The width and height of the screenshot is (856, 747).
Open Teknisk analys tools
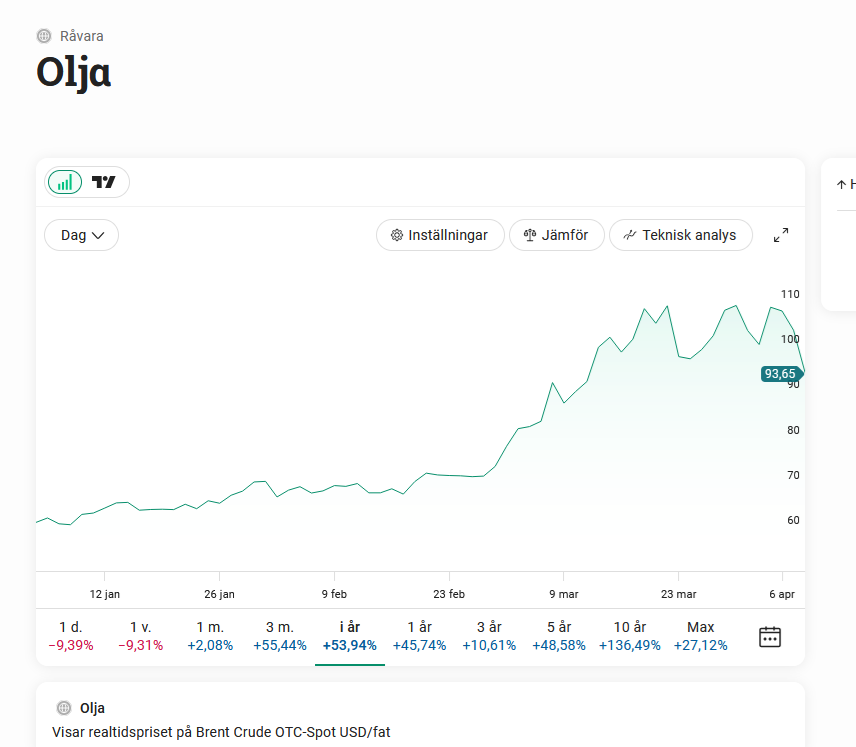coord(681,235)
